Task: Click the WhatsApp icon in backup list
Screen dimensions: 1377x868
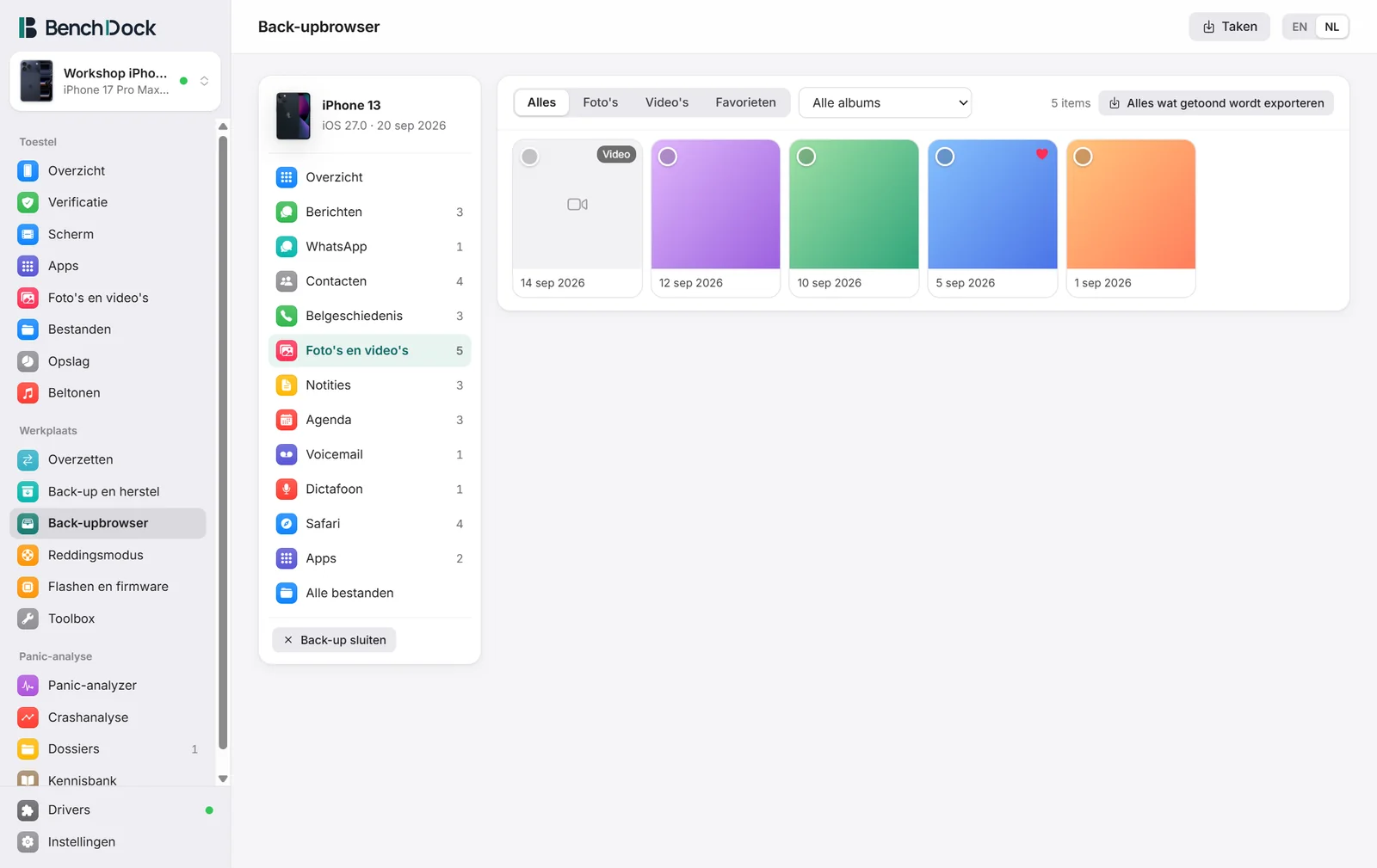Action: (287, 246)
